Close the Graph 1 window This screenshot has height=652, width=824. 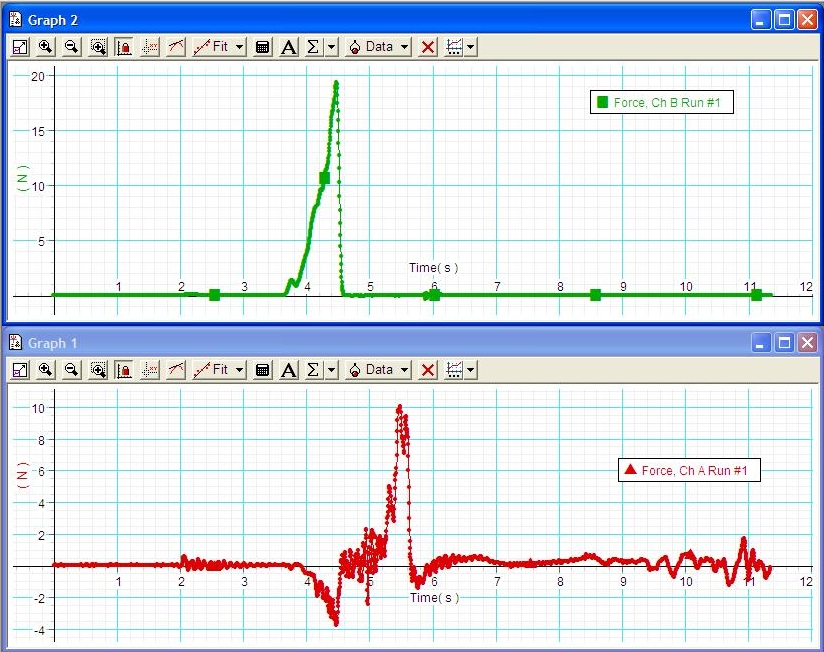coord(808,343)
